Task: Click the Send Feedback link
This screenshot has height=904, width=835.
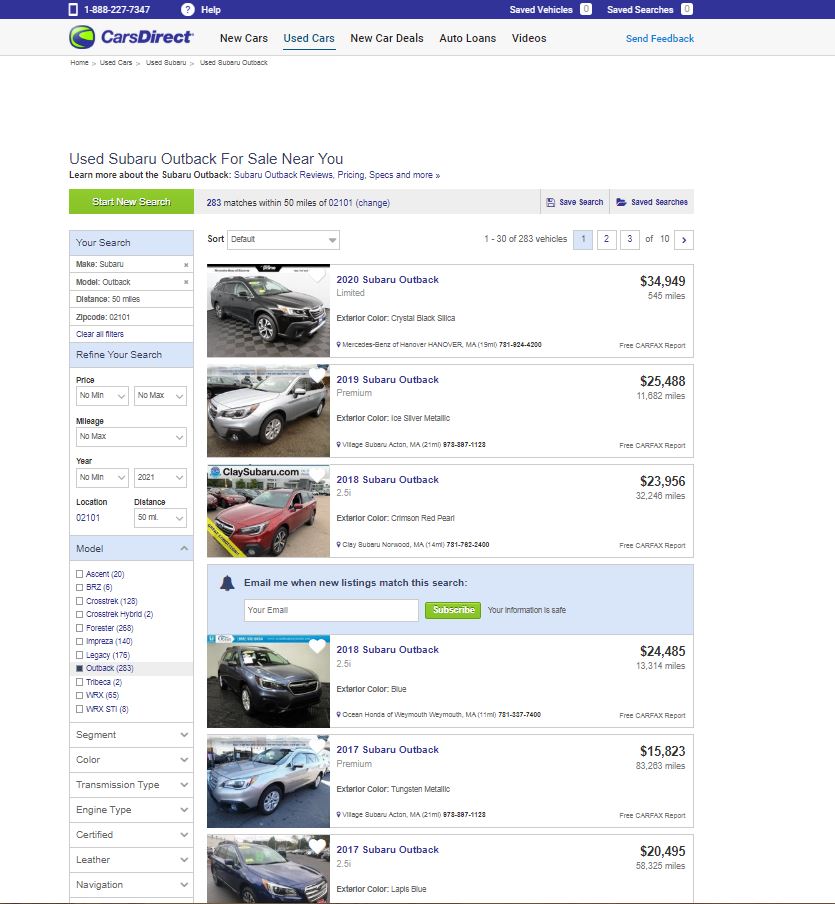Action: tap(660, 39)
